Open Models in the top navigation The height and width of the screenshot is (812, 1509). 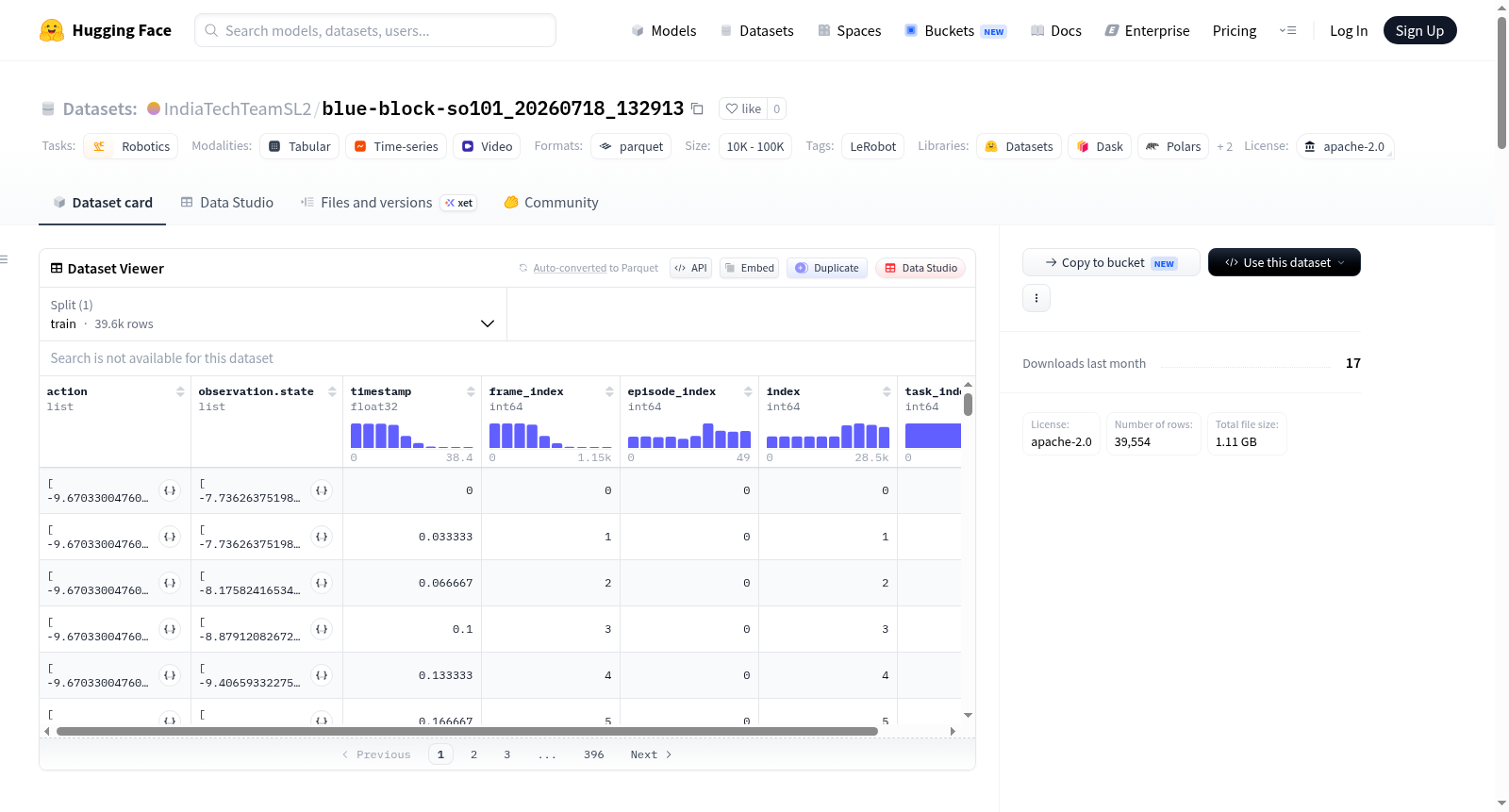(x=664, y=31)
